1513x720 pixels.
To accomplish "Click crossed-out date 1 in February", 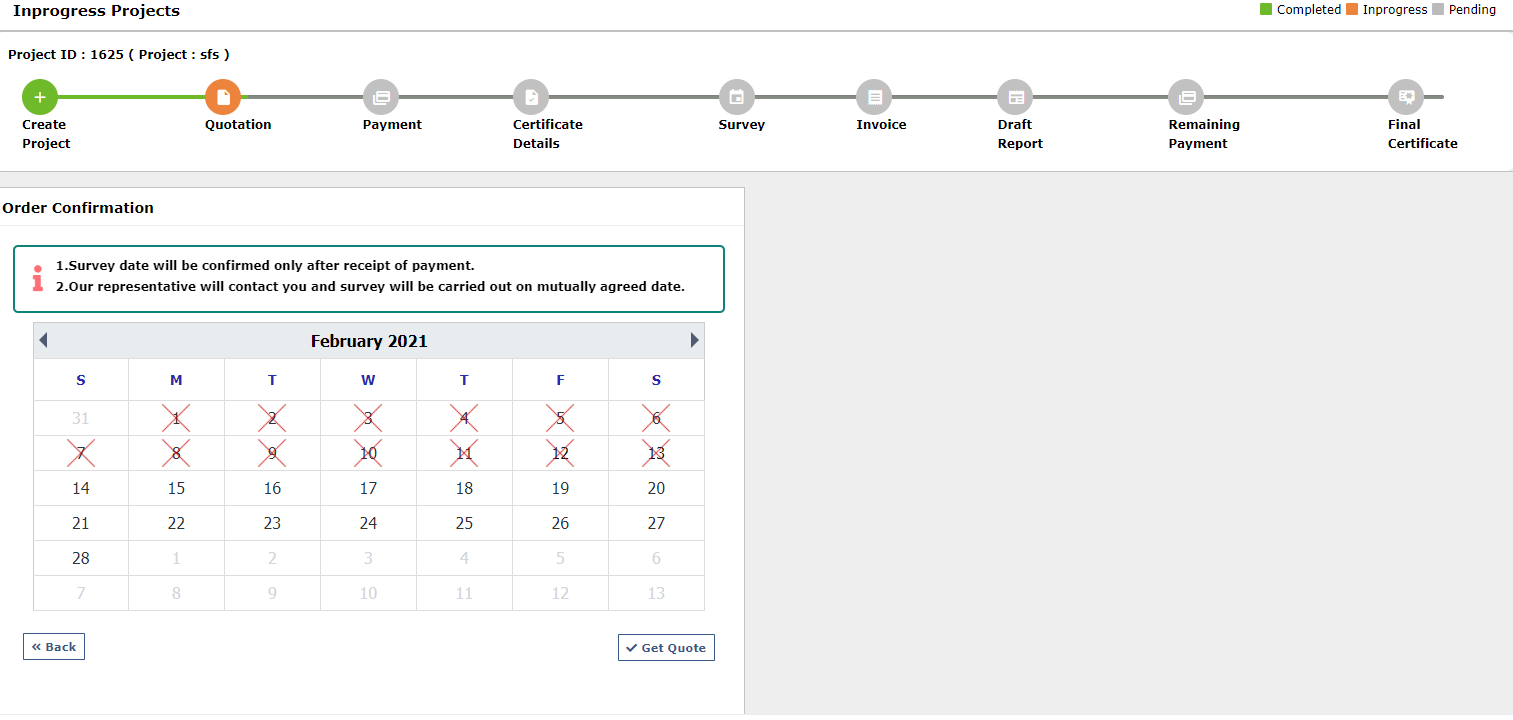I will click(x=176, y=418).
